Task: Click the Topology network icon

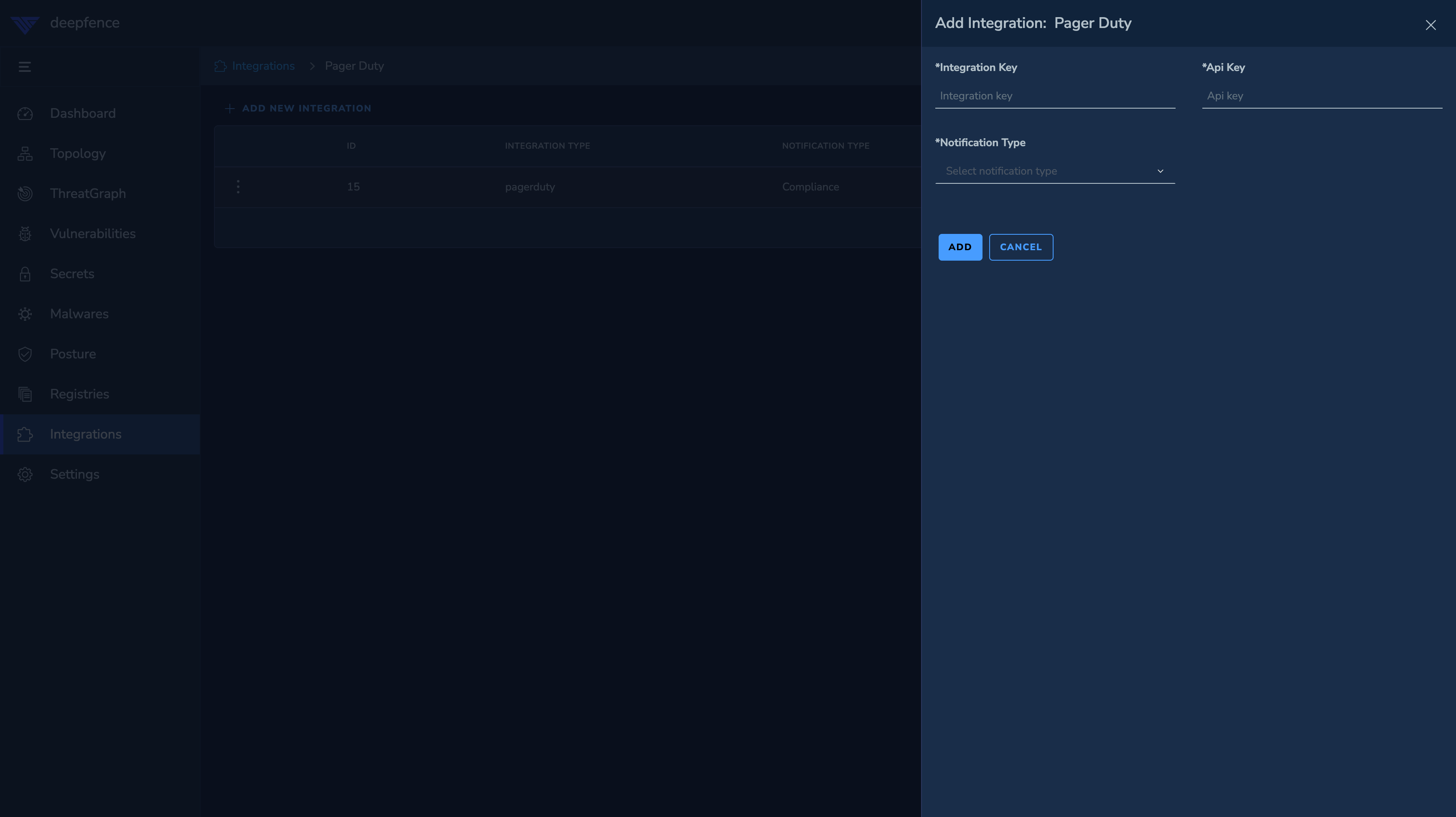Action: (25, 154)
